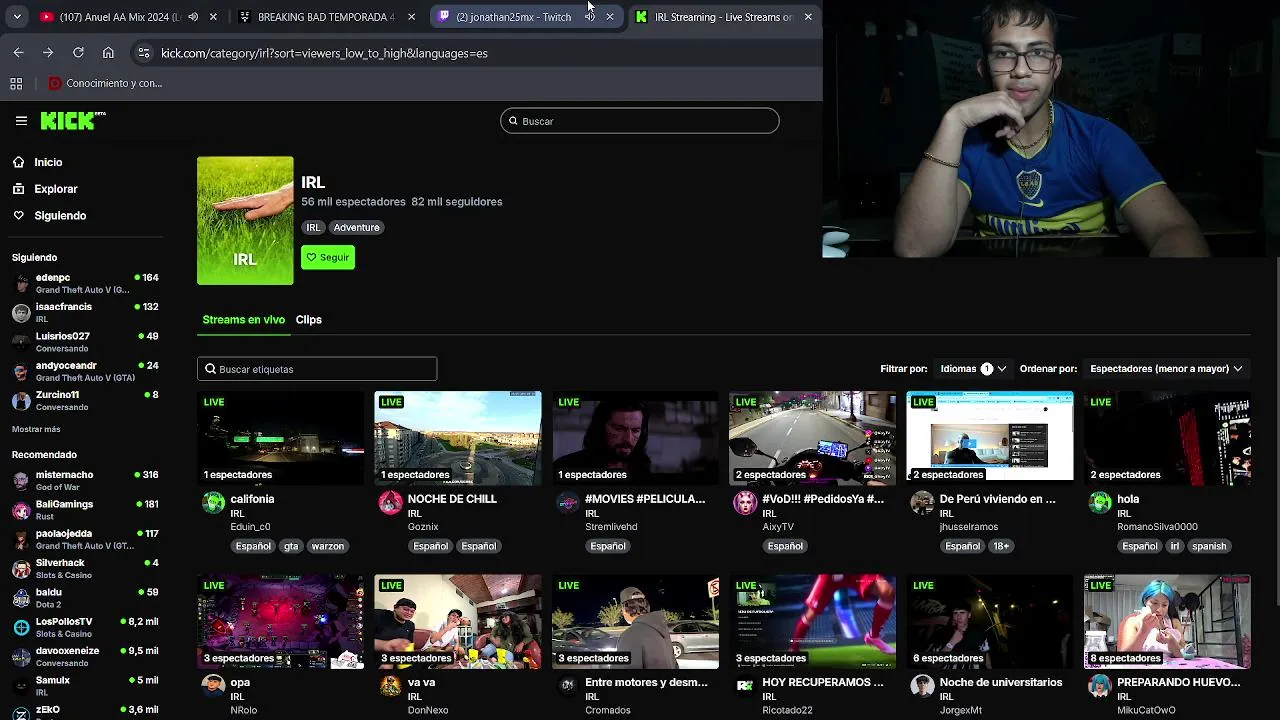The height and width of the screenshot is (720, 1280).
Task: Open Inicio in the sidebar
Action: [48, 162]
